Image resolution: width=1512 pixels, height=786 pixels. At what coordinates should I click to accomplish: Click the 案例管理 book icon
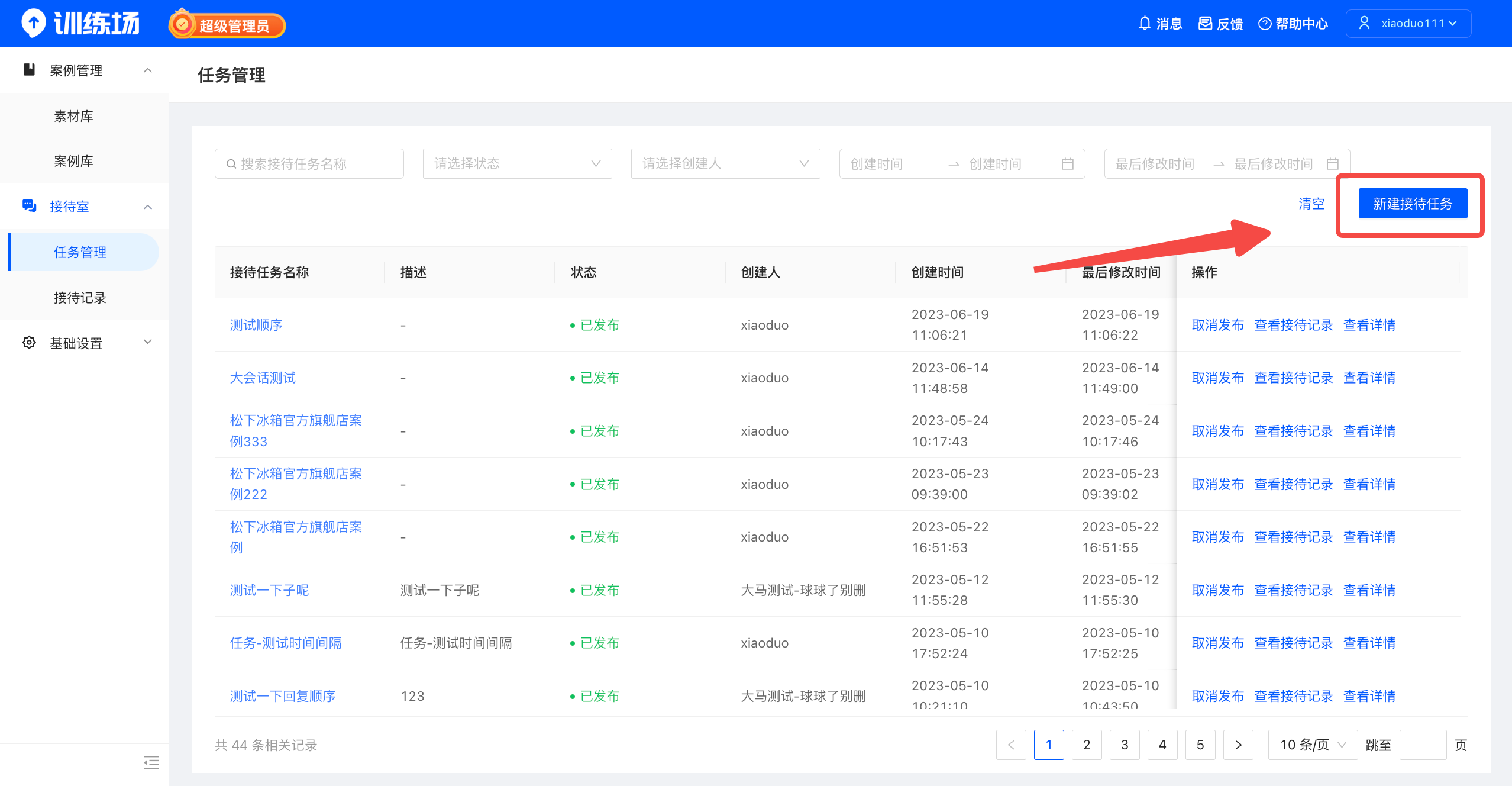[x=29, y=70]
